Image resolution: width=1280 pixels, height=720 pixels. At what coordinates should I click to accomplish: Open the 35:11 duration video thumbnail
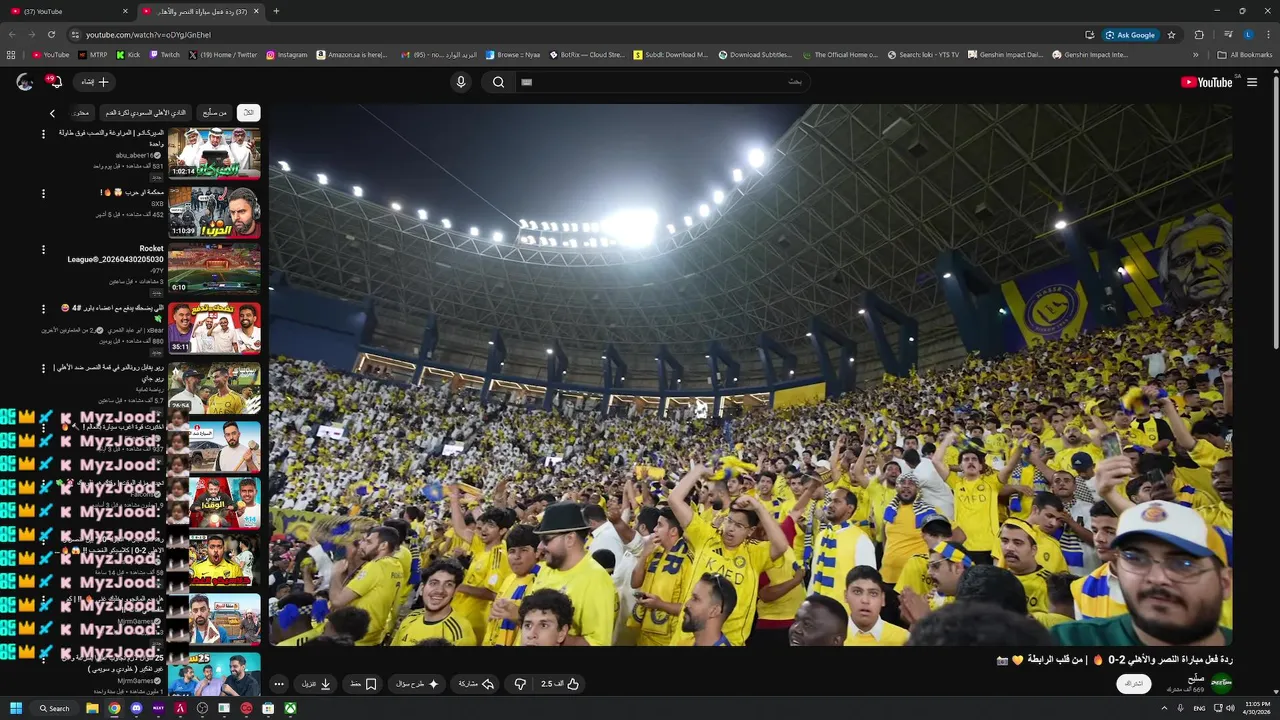click(x=214, y=327)
